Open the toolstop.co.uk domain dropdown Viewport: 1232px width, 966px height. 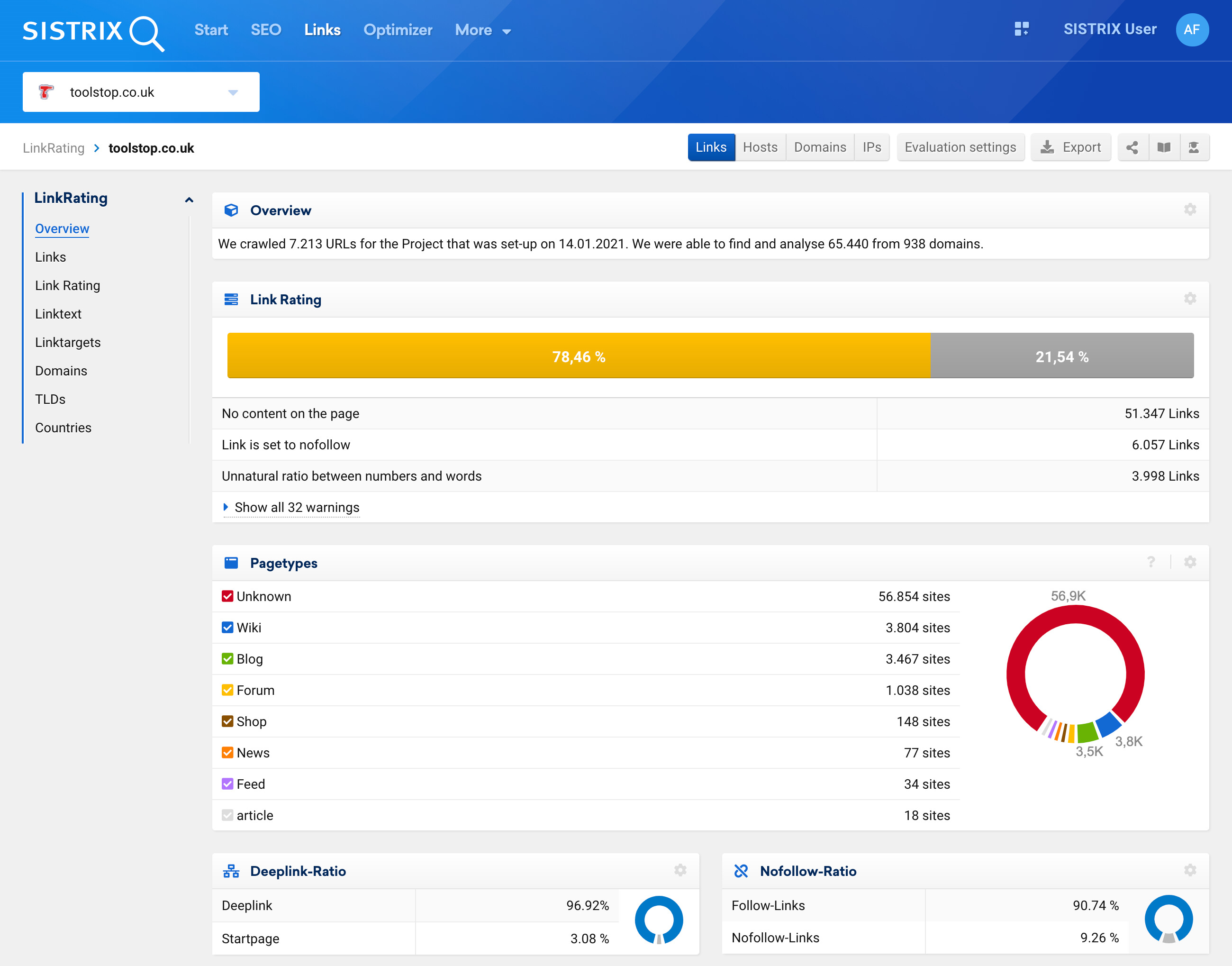[x=141, y=91]
